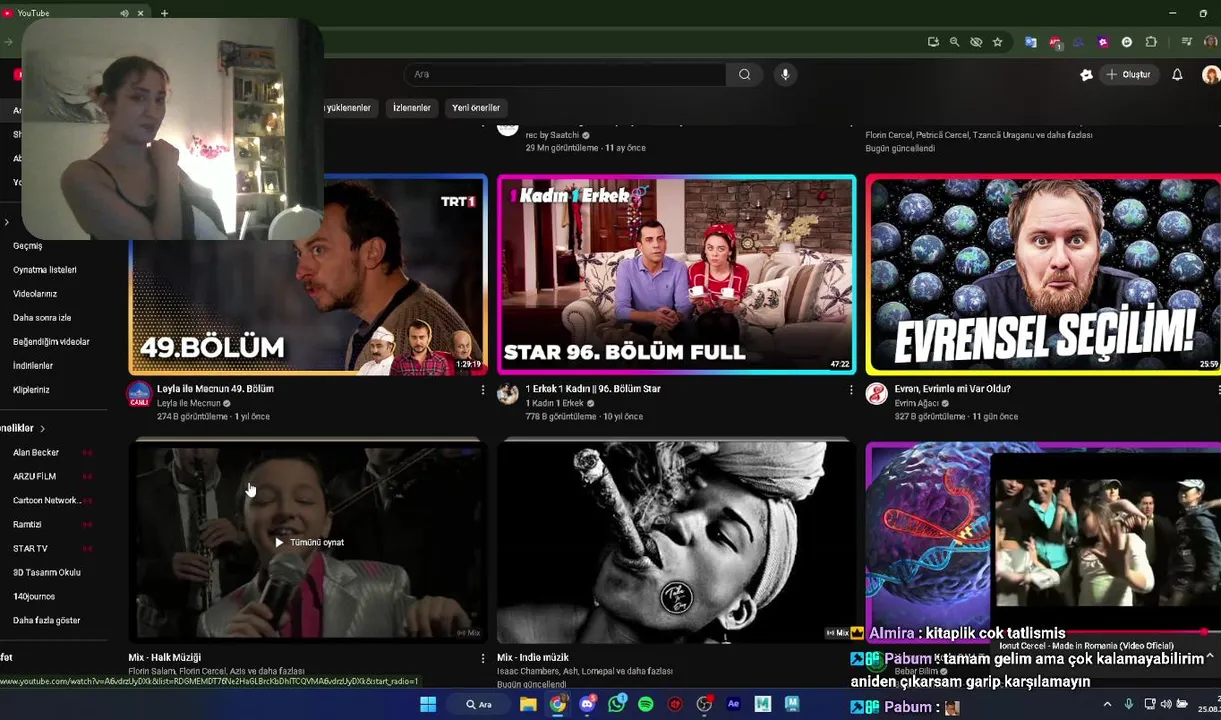The image size is (1221, 720).
Task: Click the zoom magnifier in the address bar
Action: [x=954, y=42]
